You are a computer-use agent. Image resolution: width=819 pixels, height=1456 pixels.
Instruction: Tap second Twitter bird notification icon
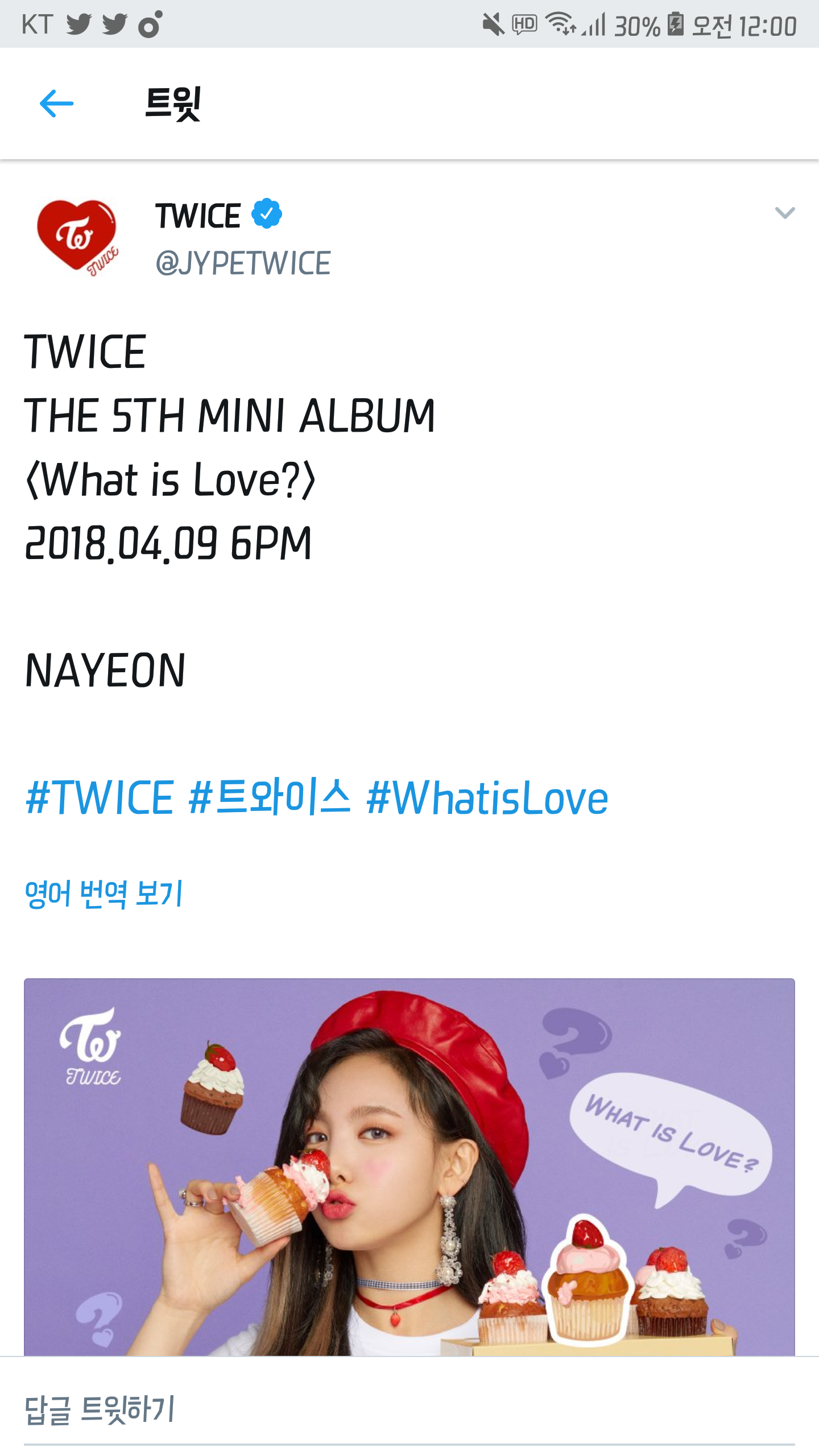click(114, 24)
